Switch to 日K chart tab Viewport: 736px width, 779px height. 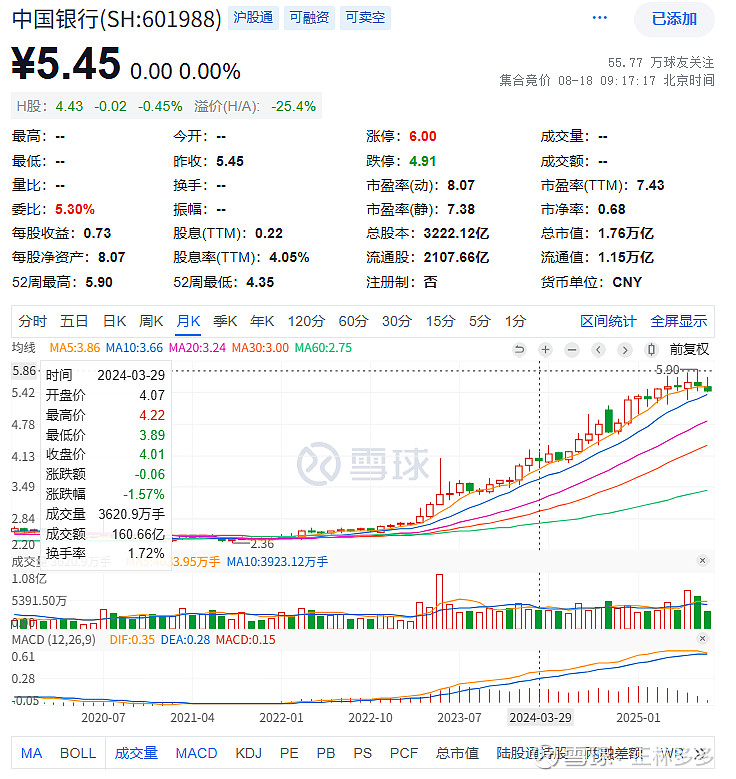coord(115,321)
